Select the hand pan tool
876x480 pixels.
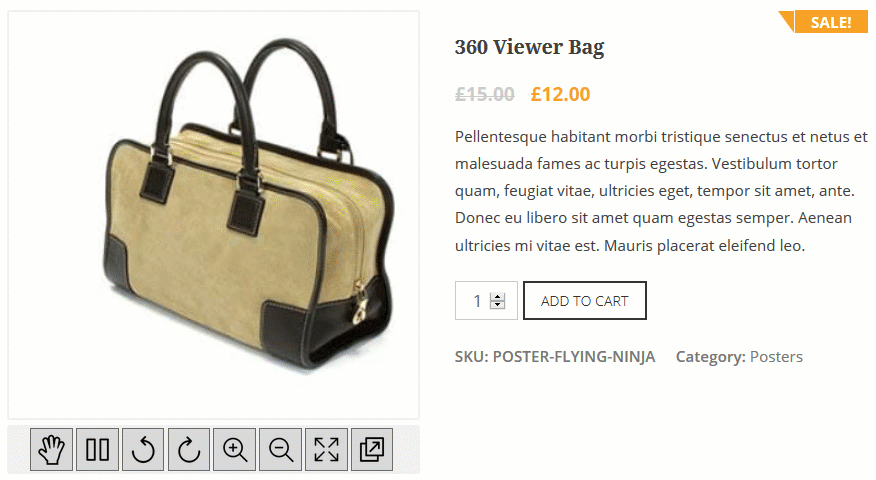(x=51, y=449)
